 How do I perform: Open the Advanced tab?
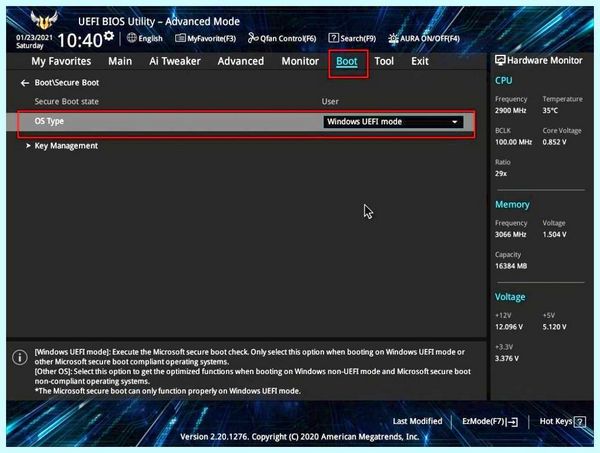tap(241, 61)
